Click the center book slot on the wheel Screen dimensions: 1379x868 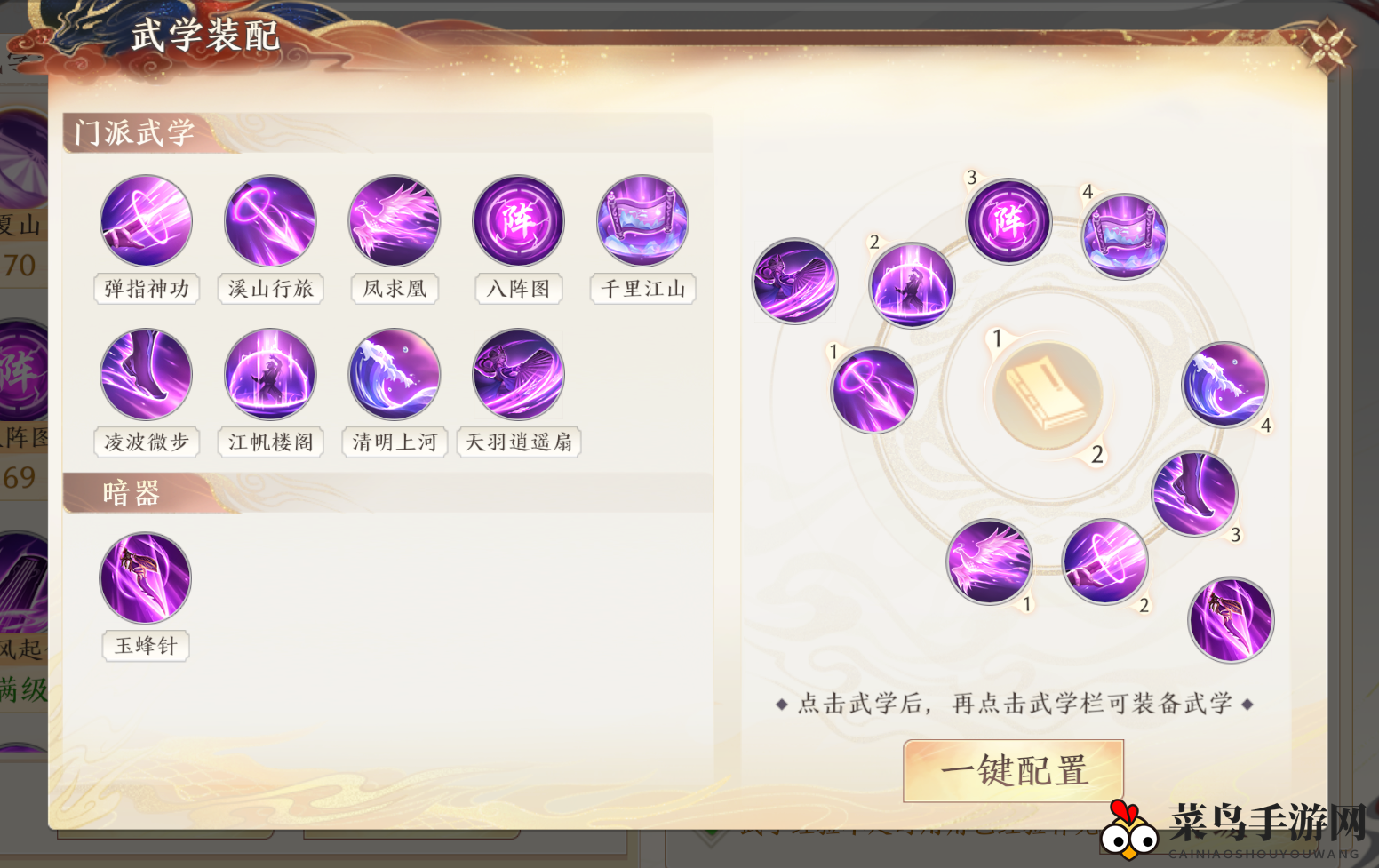[1047, 394]
